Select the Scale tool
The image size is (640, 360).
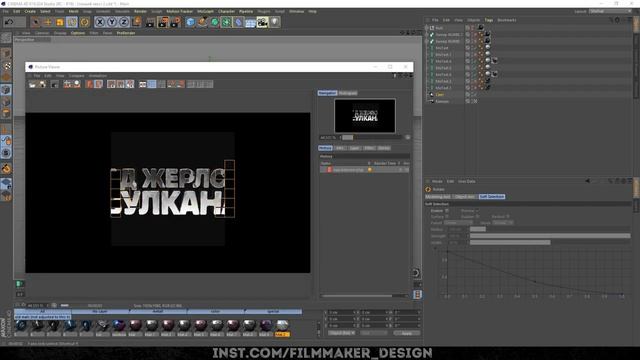tap(60, 22)
